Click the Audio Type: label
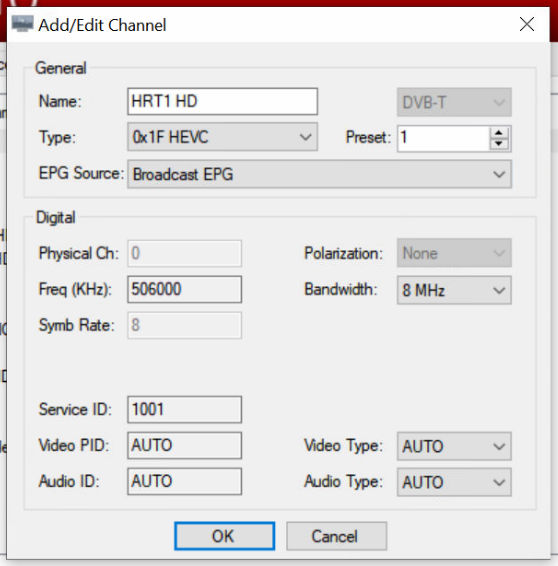Screen dimensions: 558x566 pos(343,481)
